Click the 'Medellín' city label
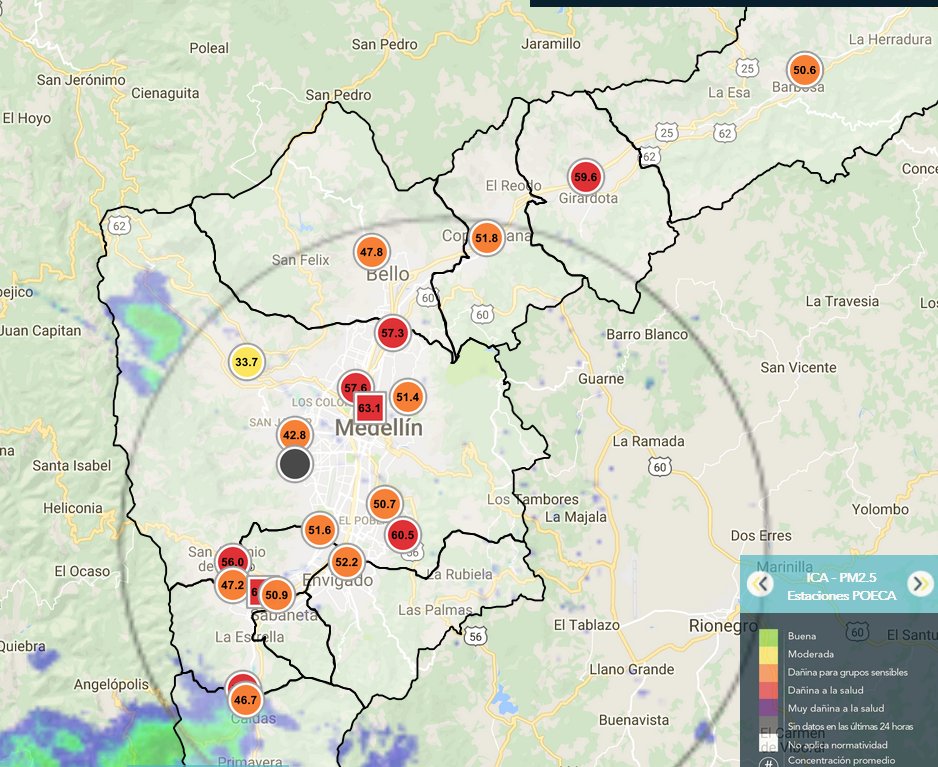This screenshot has width=938, height=767. point(379,428)
